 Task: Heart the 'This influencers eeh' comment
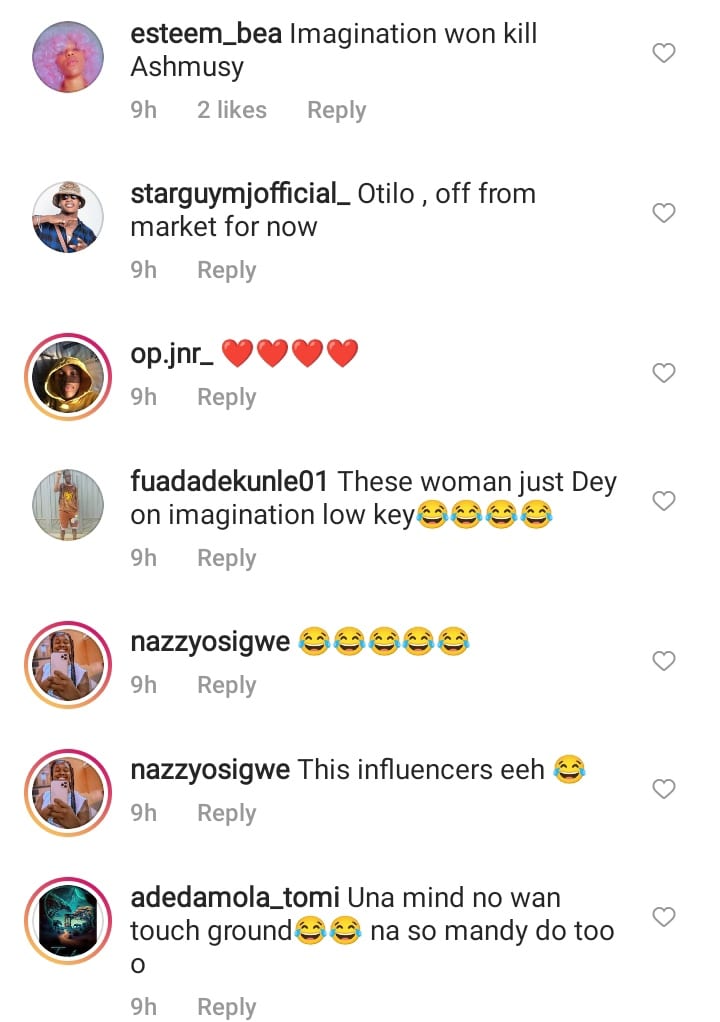[664, 789]
